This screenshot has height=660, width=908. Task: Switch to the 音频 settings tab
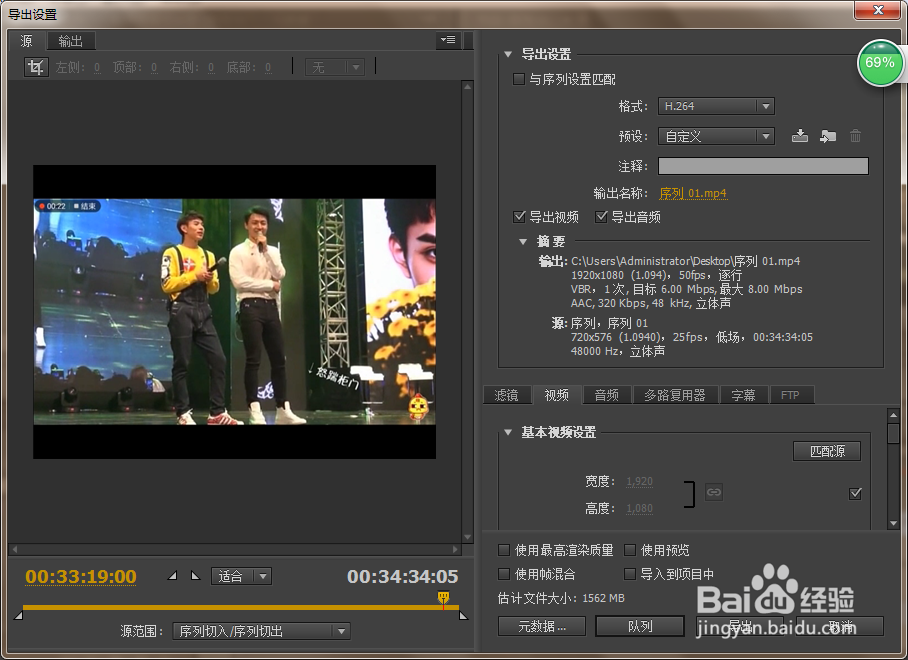click(606, 395)
